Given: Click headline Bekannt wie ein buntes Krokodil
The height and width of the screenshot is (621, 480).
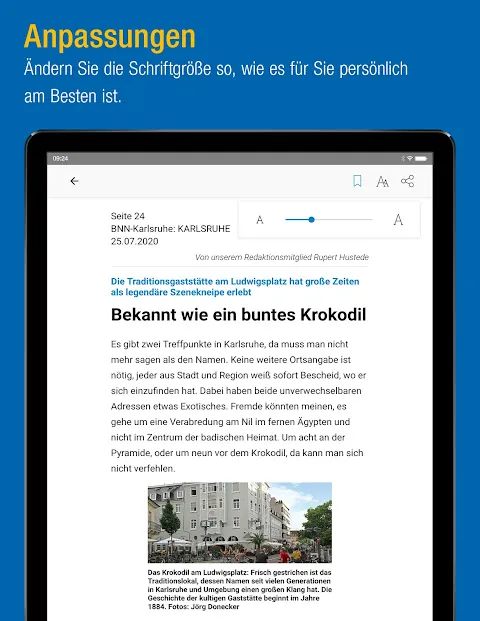Looking at the screenshot, I should (238, 315).
